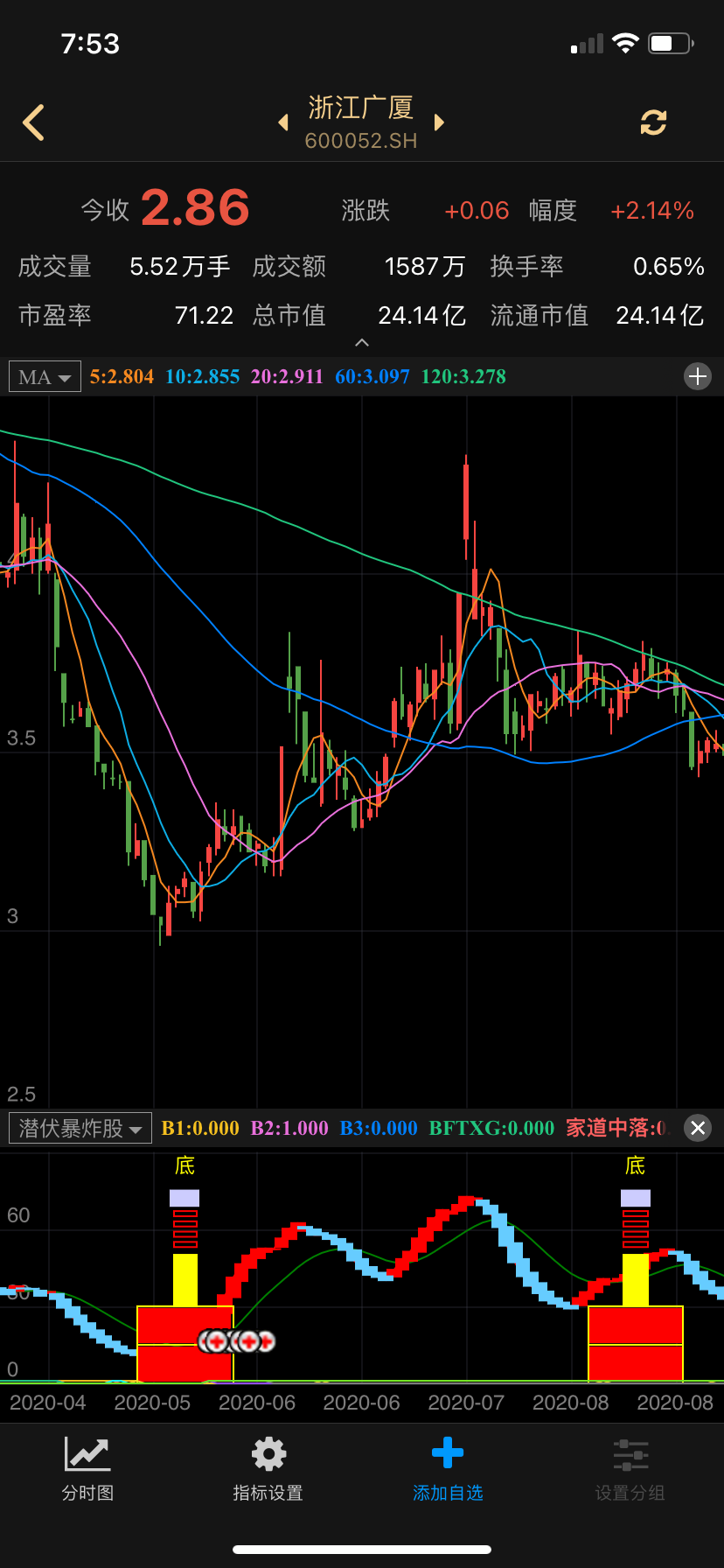Click the refresh icon at top right
The width and height of the screenshot is (724, 1568).
(653, 122)
